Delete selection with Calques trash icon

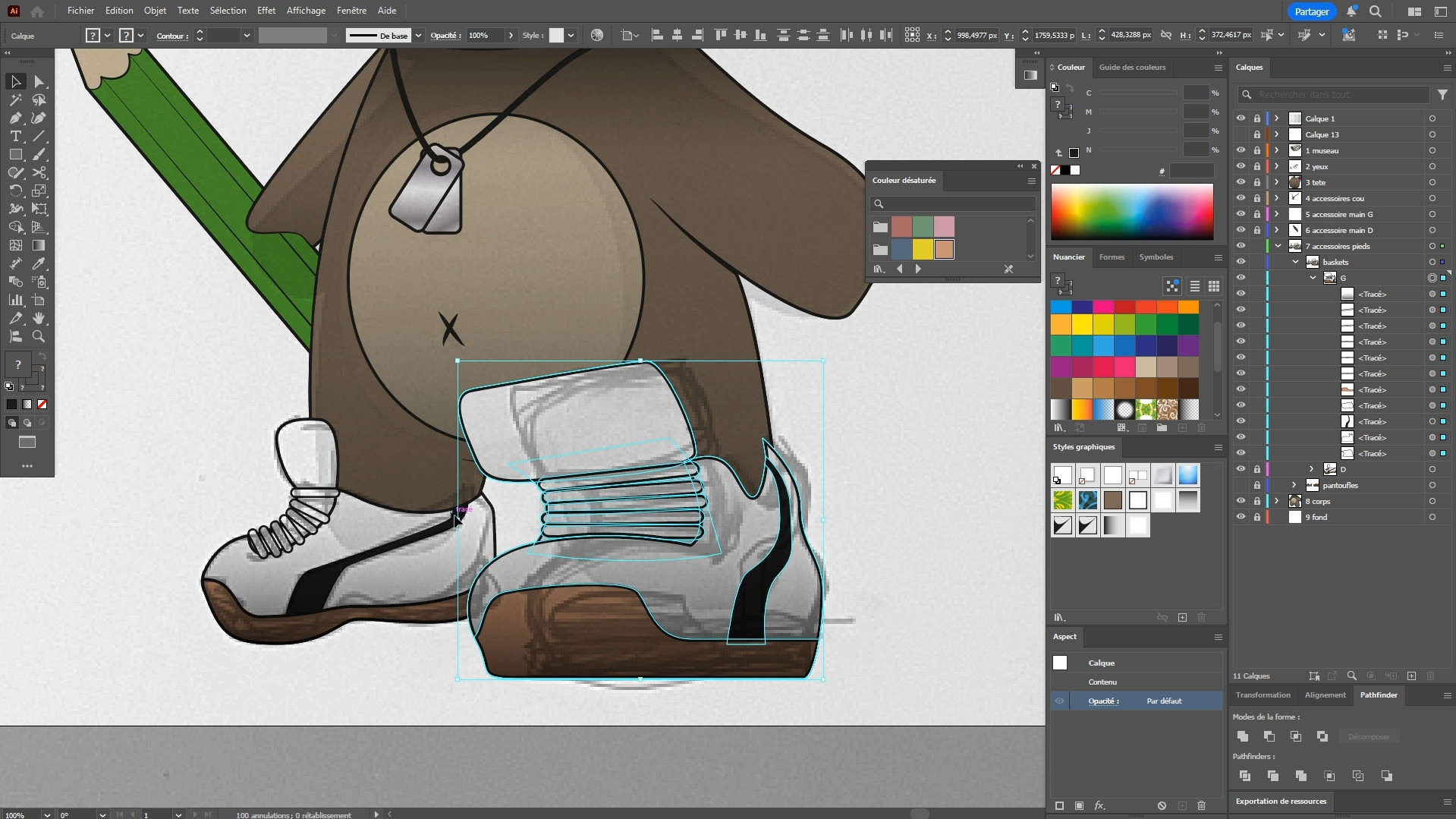coord(1431,676)
